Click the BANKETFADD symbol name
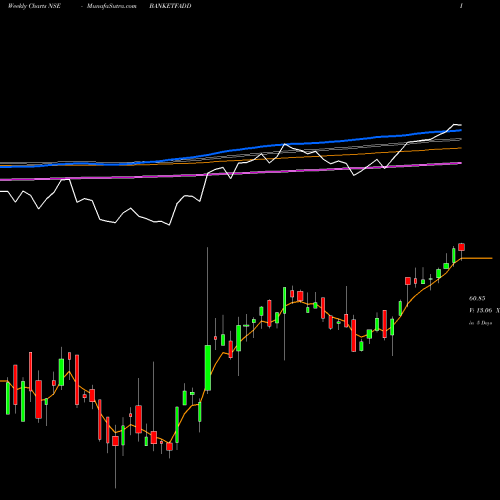The height and width of the screenshot is (500, 500). pyautogui.click(x=170, y=6)
